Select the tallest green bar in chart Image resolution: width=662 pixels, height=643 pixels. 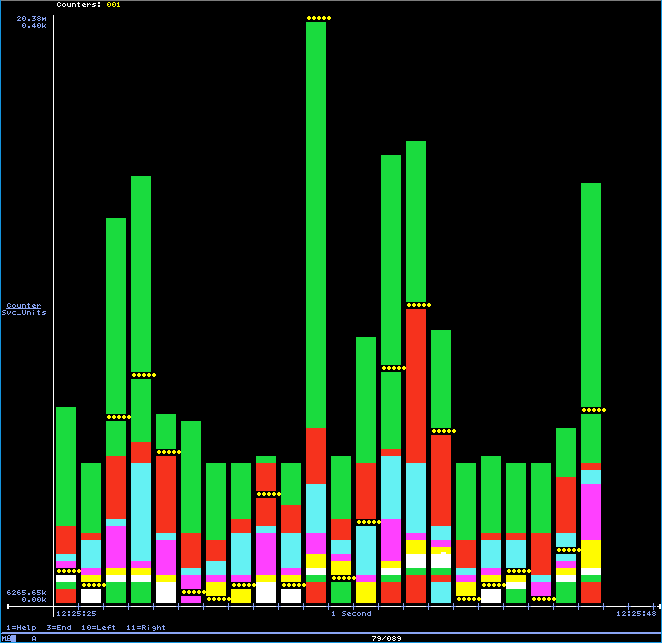[316, 220]
